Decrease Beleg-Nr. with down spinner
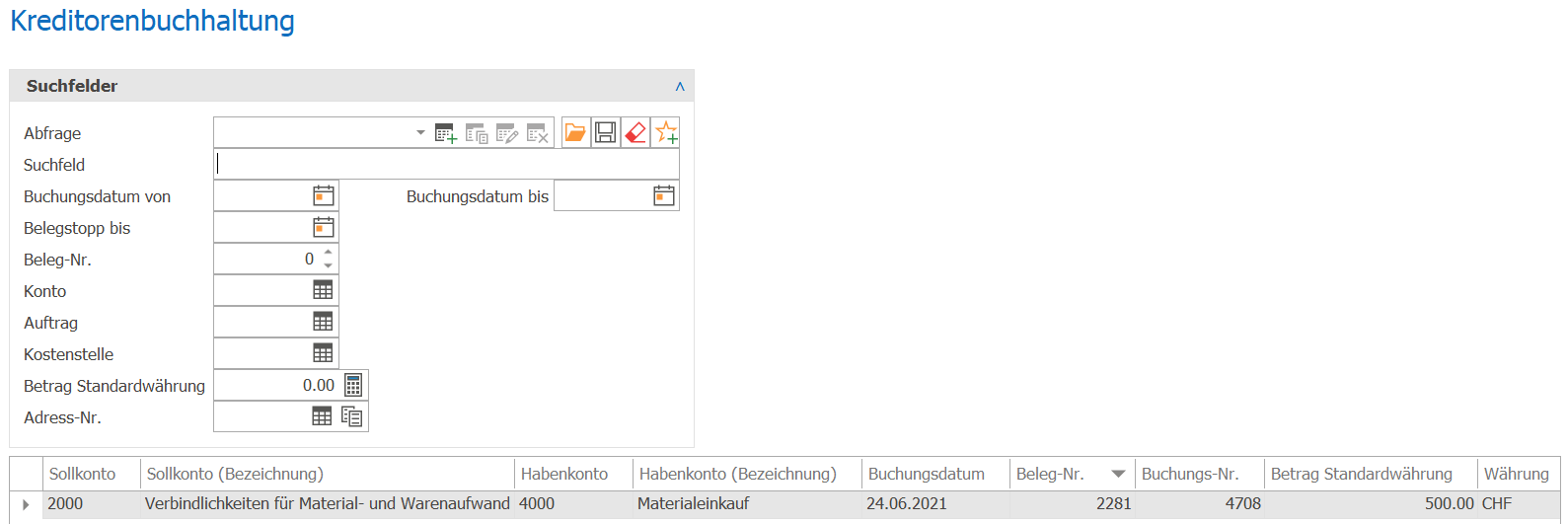 [x=329, y=265]
